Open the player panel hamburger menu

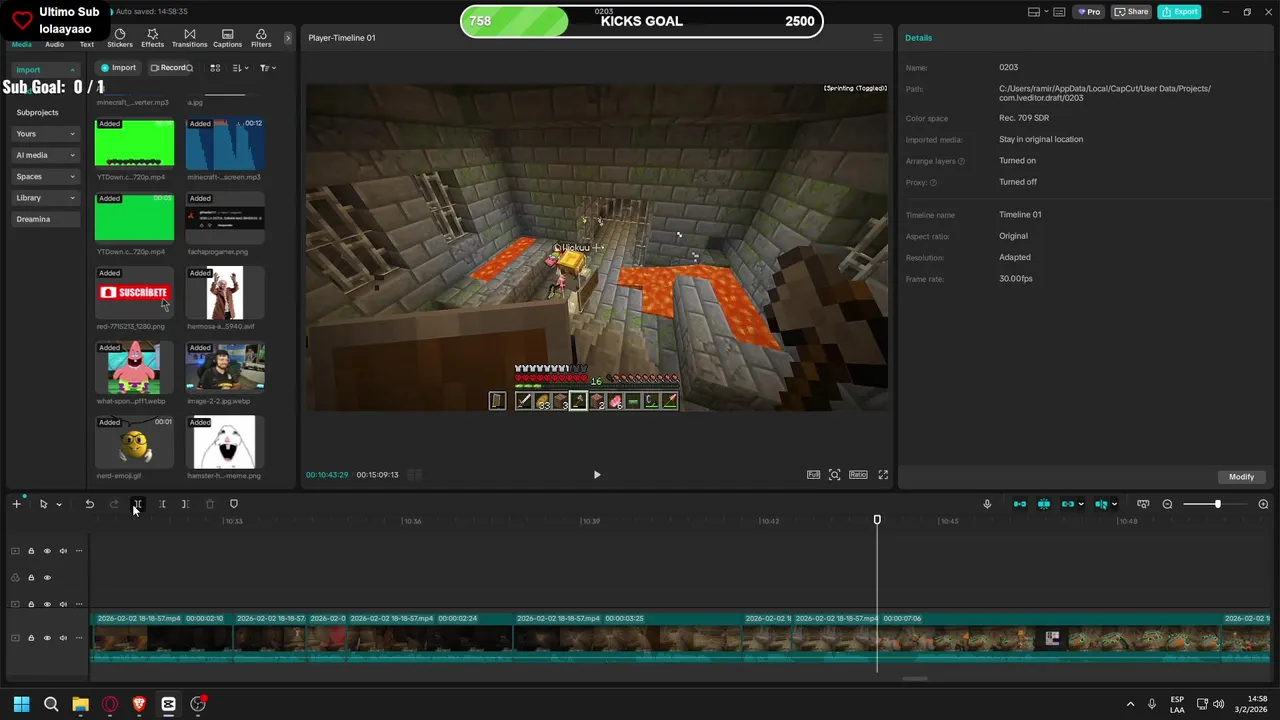click(x=878, y=38)
